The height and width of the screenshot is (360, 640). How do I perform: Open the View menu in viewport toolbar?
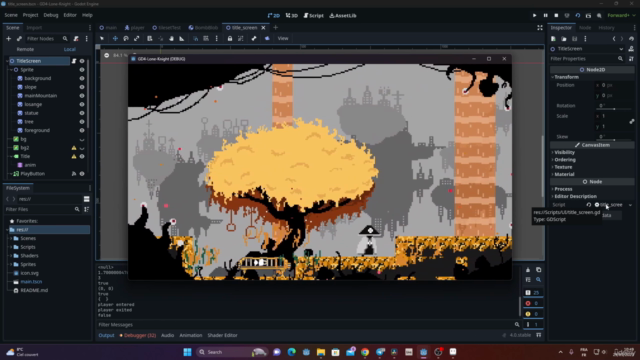point(283,38)
